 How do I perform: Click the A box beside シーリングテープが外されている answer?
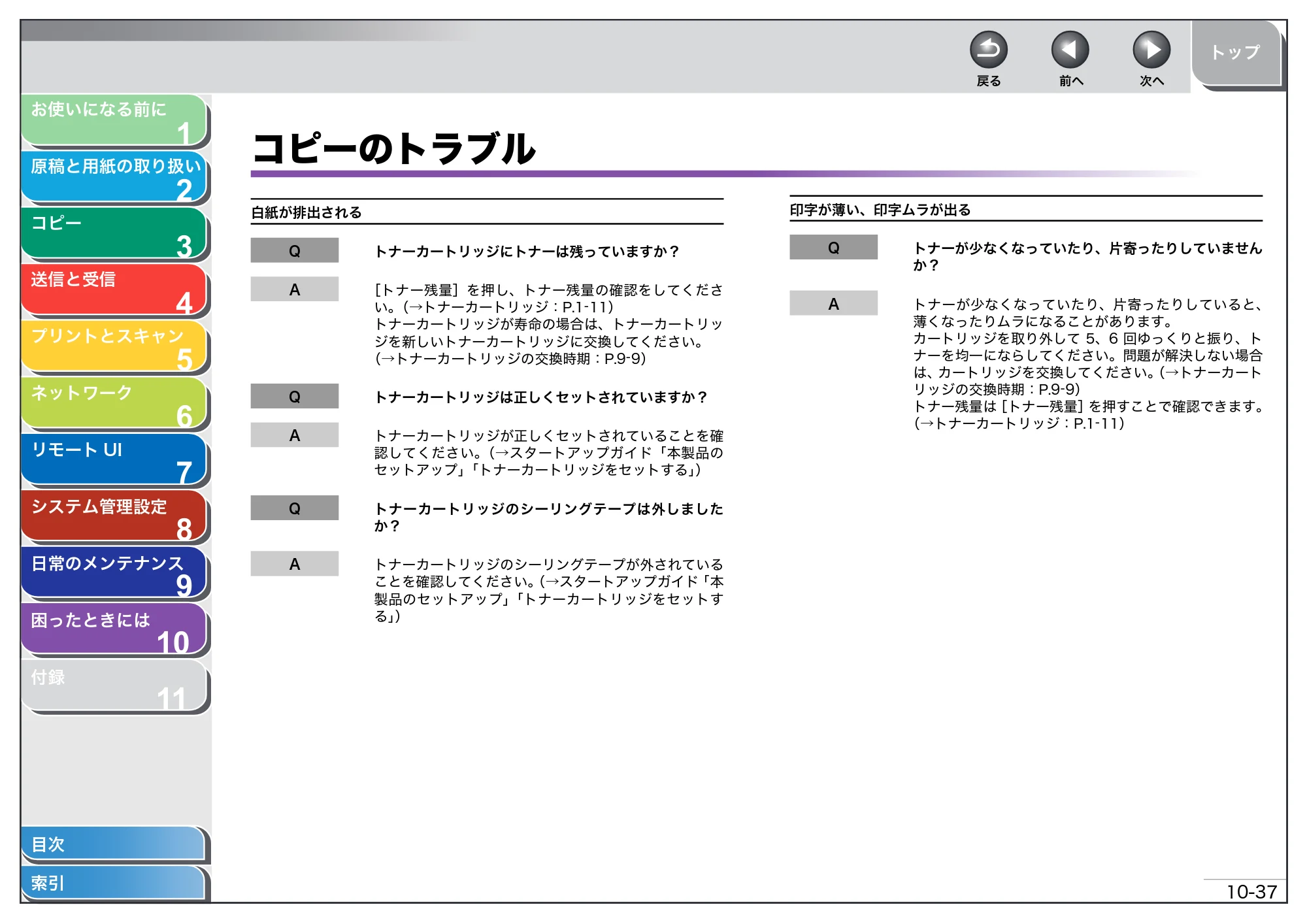(295, 563)
